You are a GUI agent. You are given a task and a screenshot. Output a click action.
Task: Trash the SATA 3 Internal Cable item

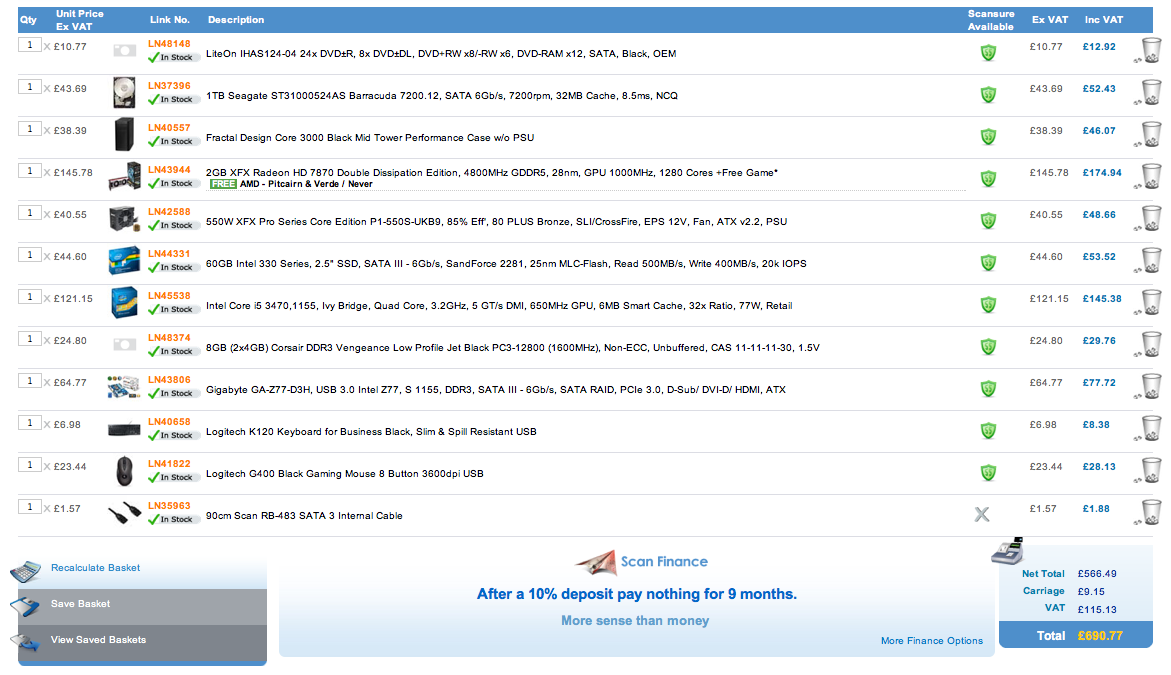(x=1151, y=512)
